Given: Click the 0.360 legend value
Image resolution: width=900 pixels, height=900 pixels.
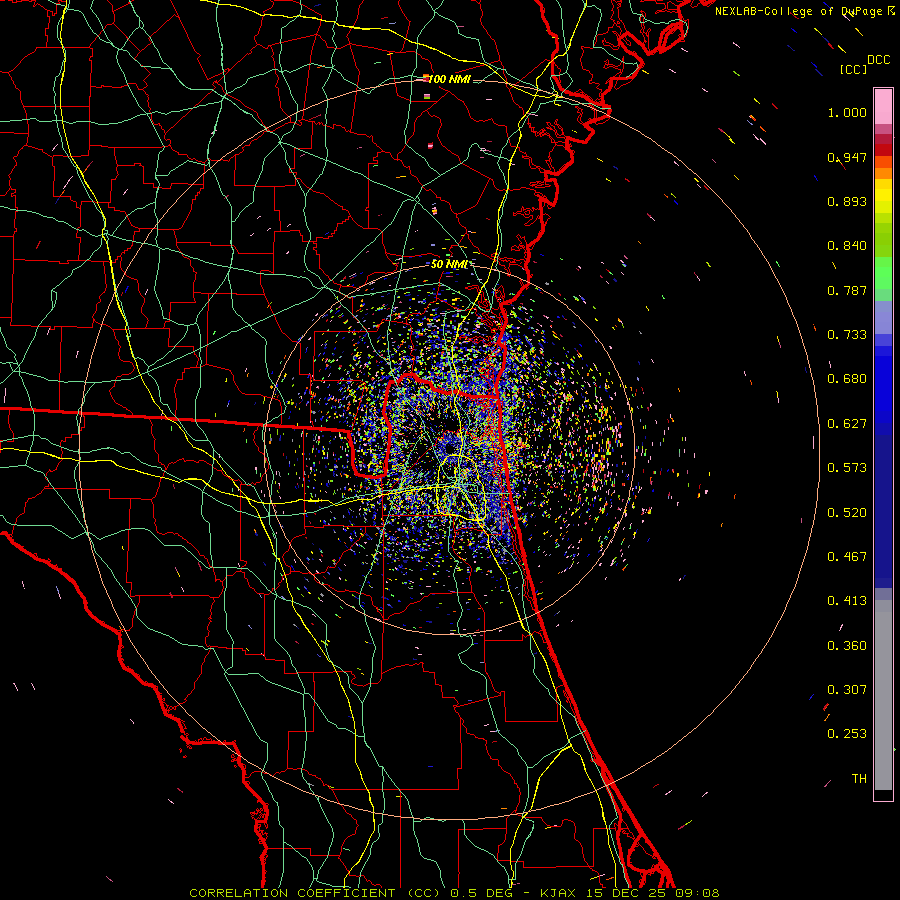Looking at the screenshot, I should 847,646.
